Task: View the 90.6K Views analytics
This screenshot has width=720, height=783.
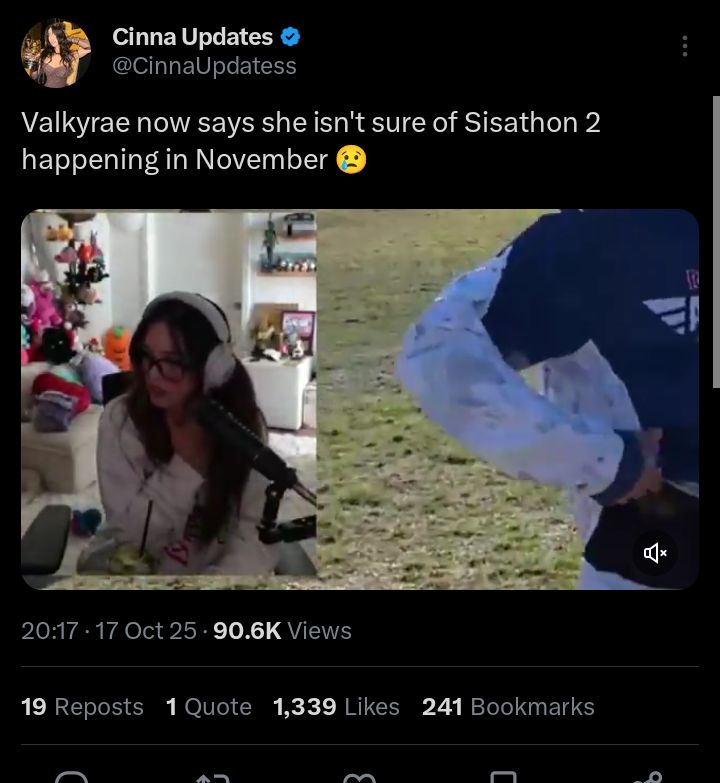Action: tap(283, 631)
